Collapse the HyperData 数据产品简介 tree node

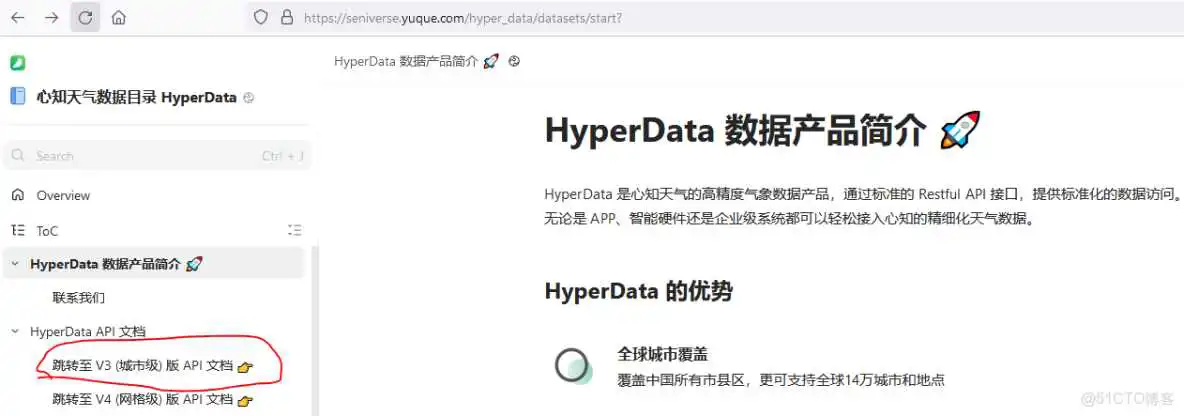point(15,264)
